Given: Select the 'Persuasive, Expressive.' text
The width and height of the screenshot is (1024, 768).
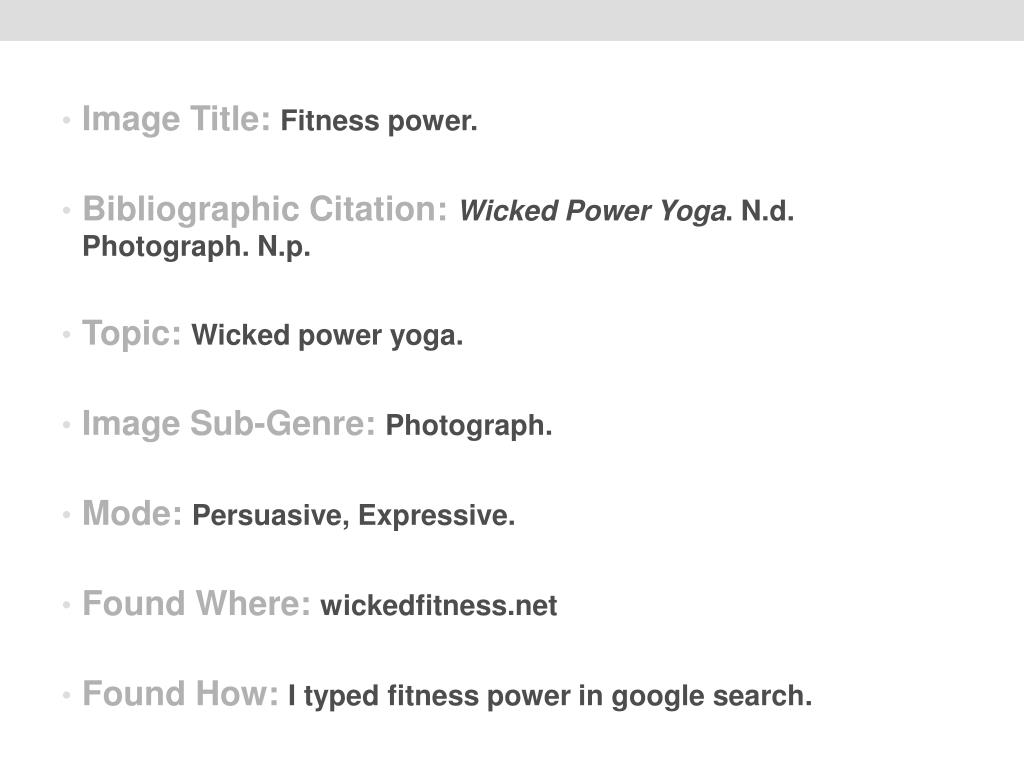Looking at the screenshot, I should [353, 516].
